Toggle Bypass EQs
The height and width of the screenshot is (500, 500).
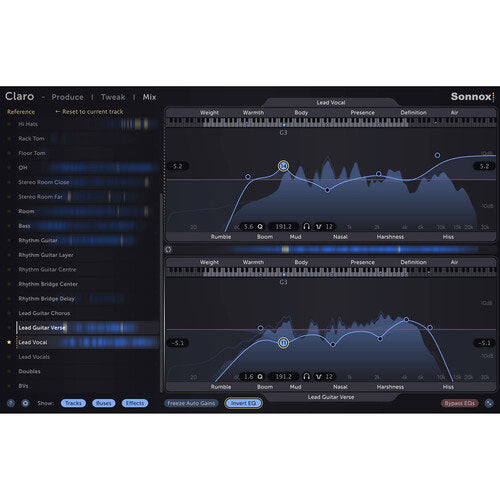click(x=460, y=403)
